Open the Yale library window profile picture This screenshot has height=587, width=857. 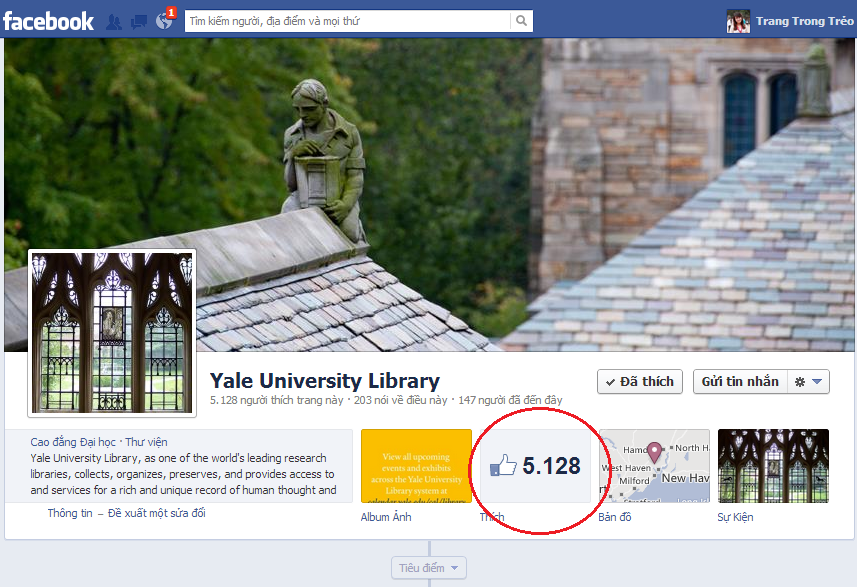point(112,332)
